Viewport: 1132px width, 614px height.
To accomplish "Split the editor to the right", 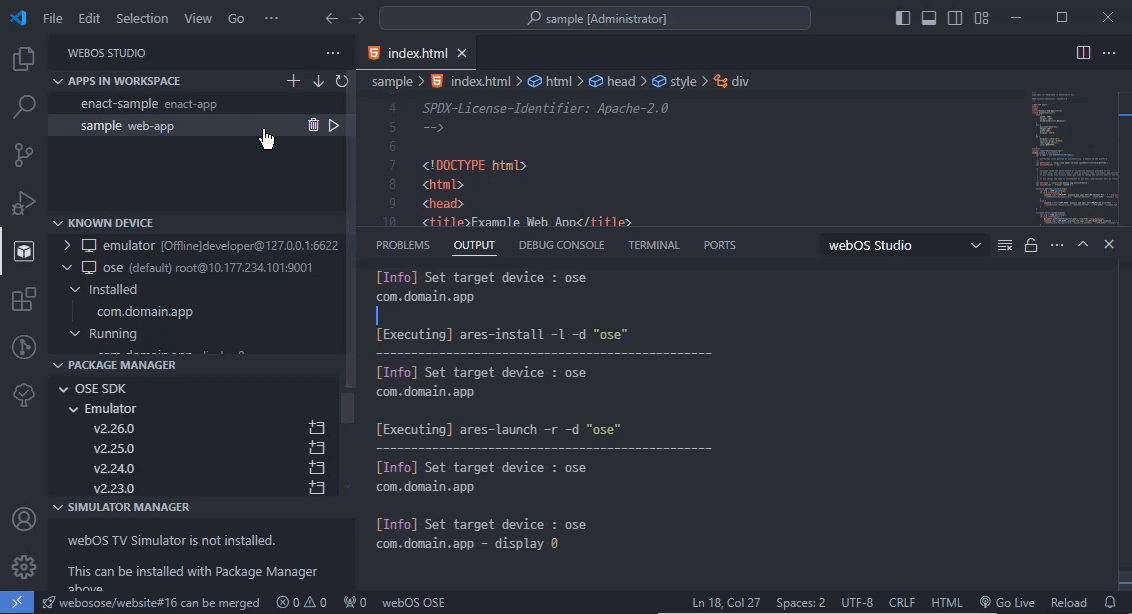I will pyautogui.click(x=1084, y=53).
